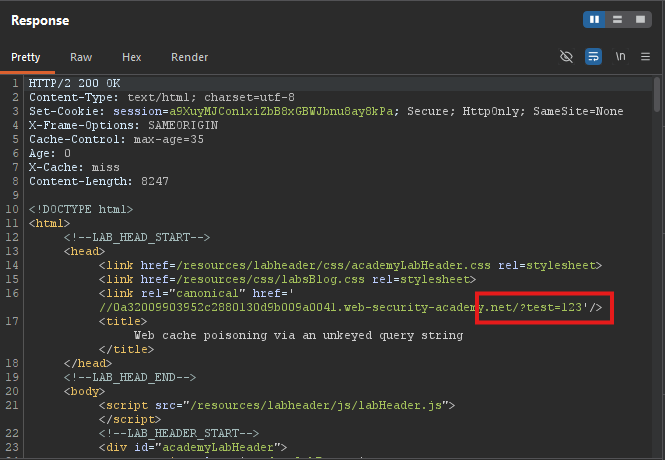Image resolution: width=665 pixels, height=460 pixels.
Task: Click the Cache-Control max-age=35 line
Action: pos(116,139)
